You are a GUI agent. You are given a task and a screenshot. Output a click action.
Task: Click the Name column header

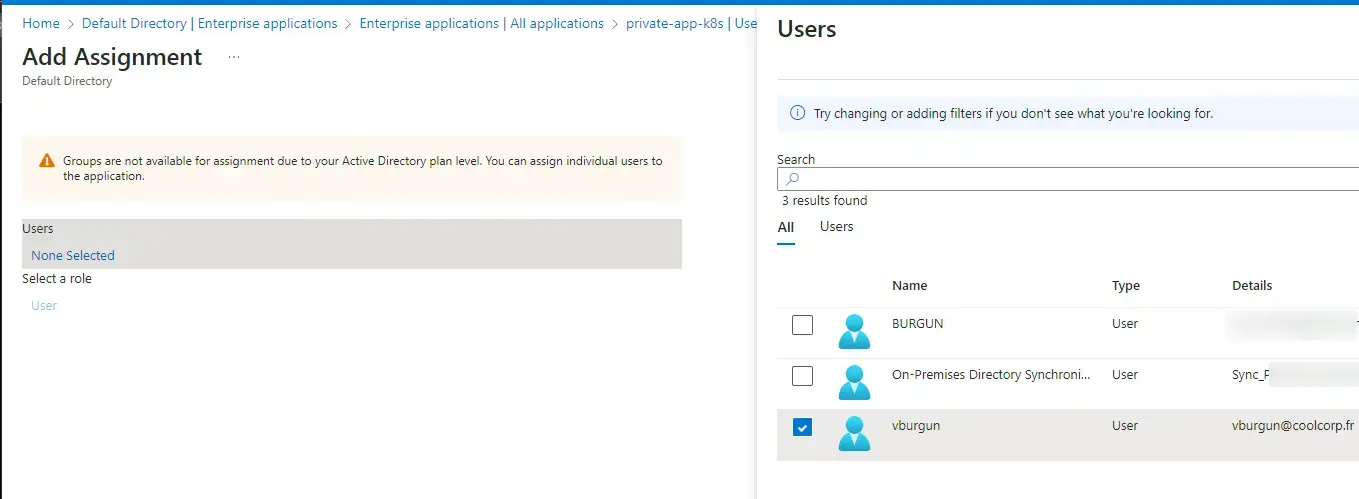coord(910,285)
